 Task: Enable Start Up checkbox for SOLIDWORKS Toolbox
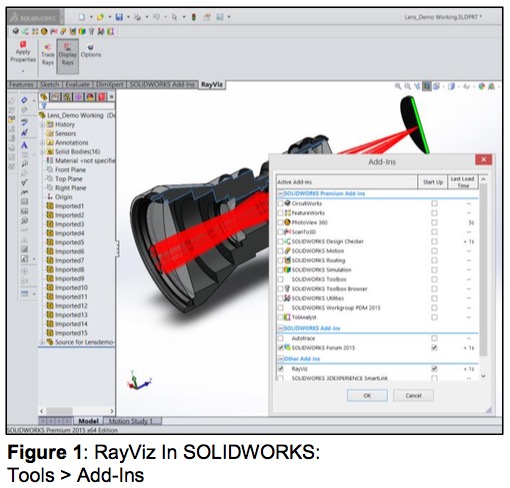[434, 279]
